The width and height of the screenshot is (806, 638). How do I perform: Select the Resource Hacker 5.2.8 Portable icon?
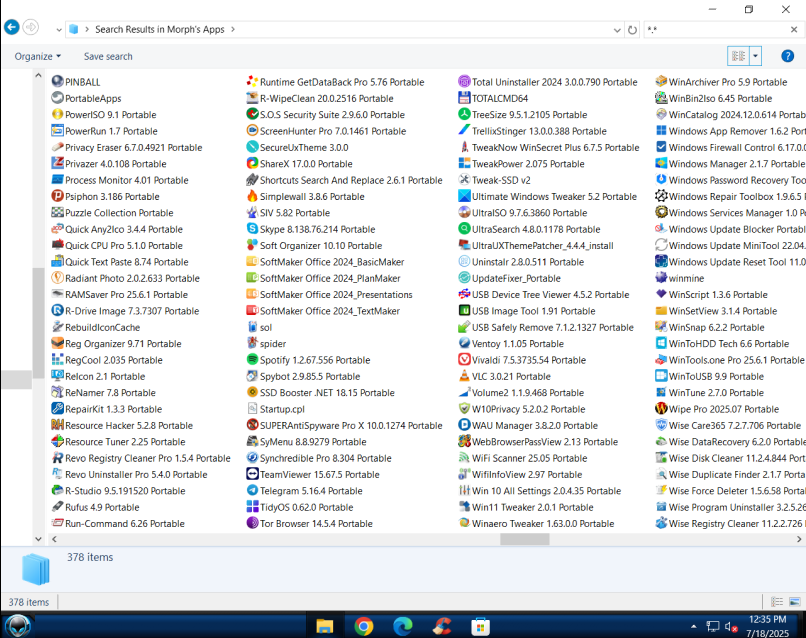tap(57, 425)
